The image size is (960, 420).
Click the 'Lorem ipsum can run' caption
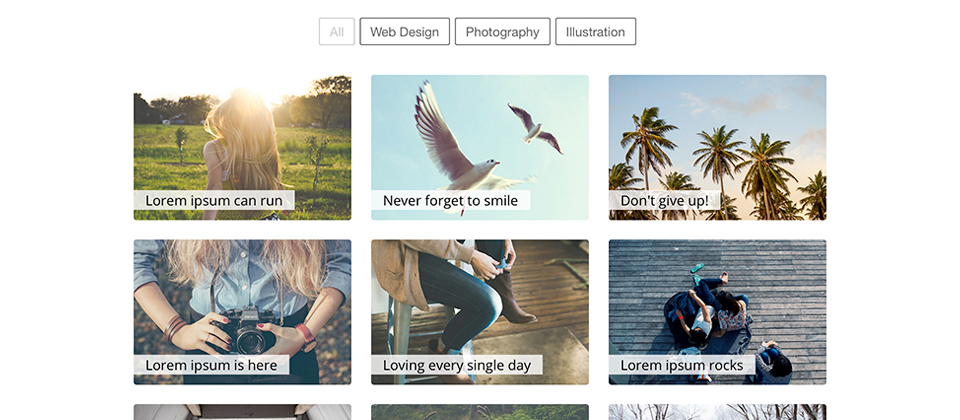[214, 201]
